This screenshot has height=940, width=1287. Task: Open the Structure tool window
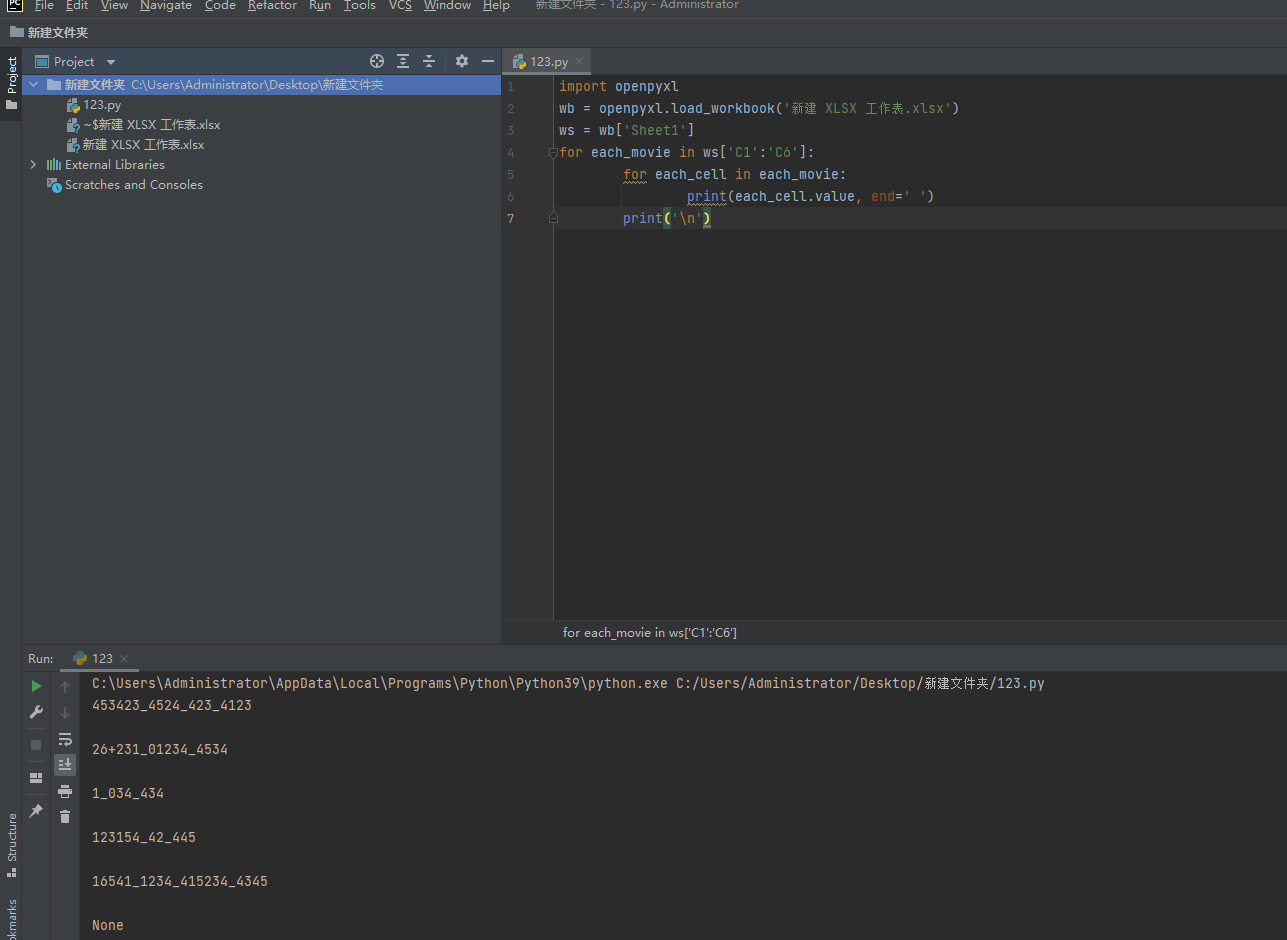click(11, 846)
